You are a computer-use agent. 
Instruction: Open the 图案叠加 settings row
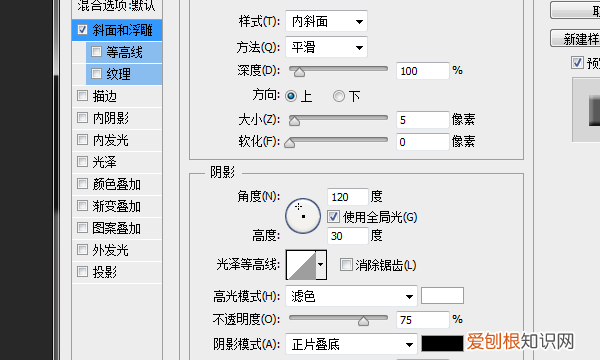[x=117, y=228]
